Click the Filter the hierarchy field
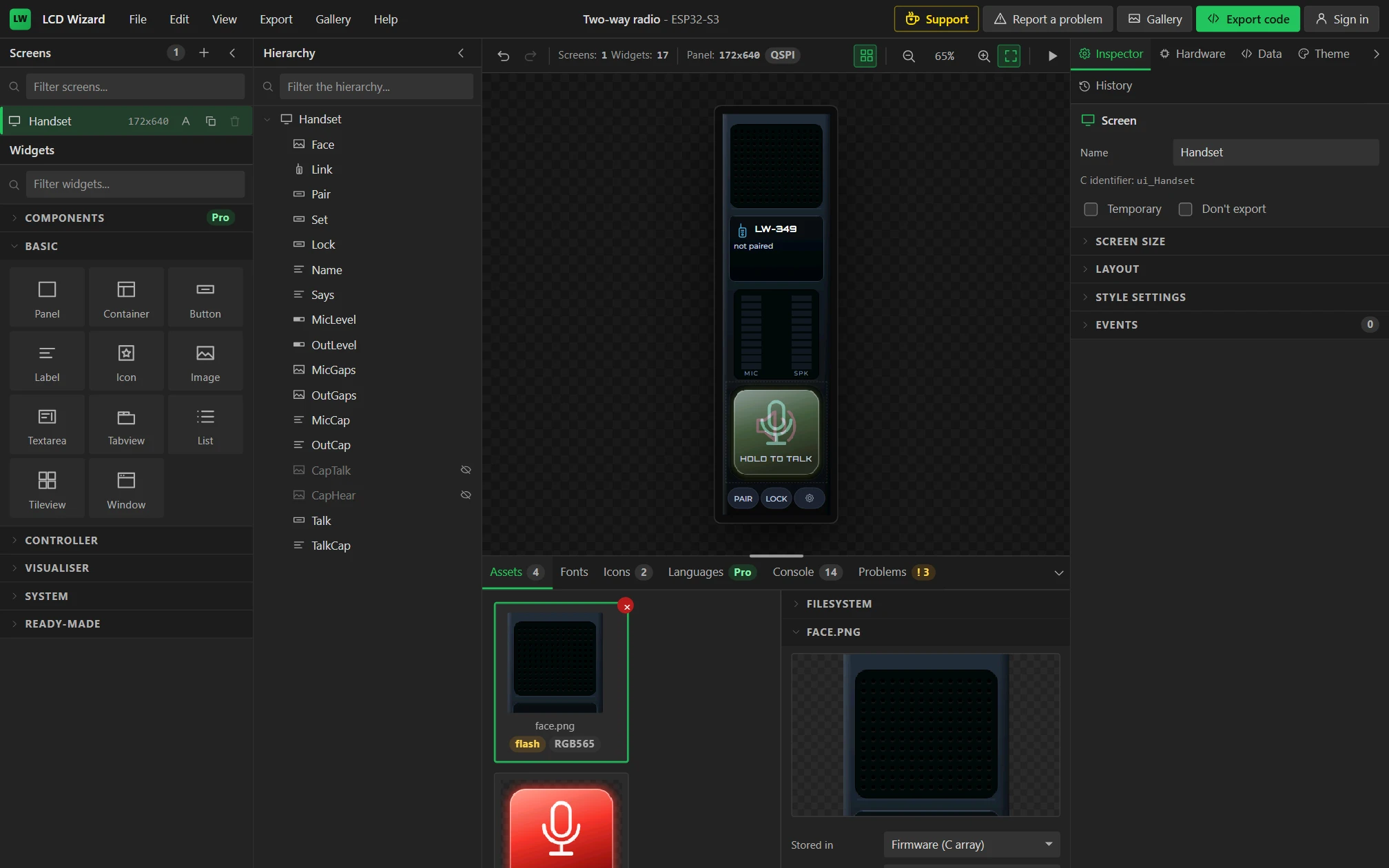This screenshot has width=1389, height=868. click(376, 87)
